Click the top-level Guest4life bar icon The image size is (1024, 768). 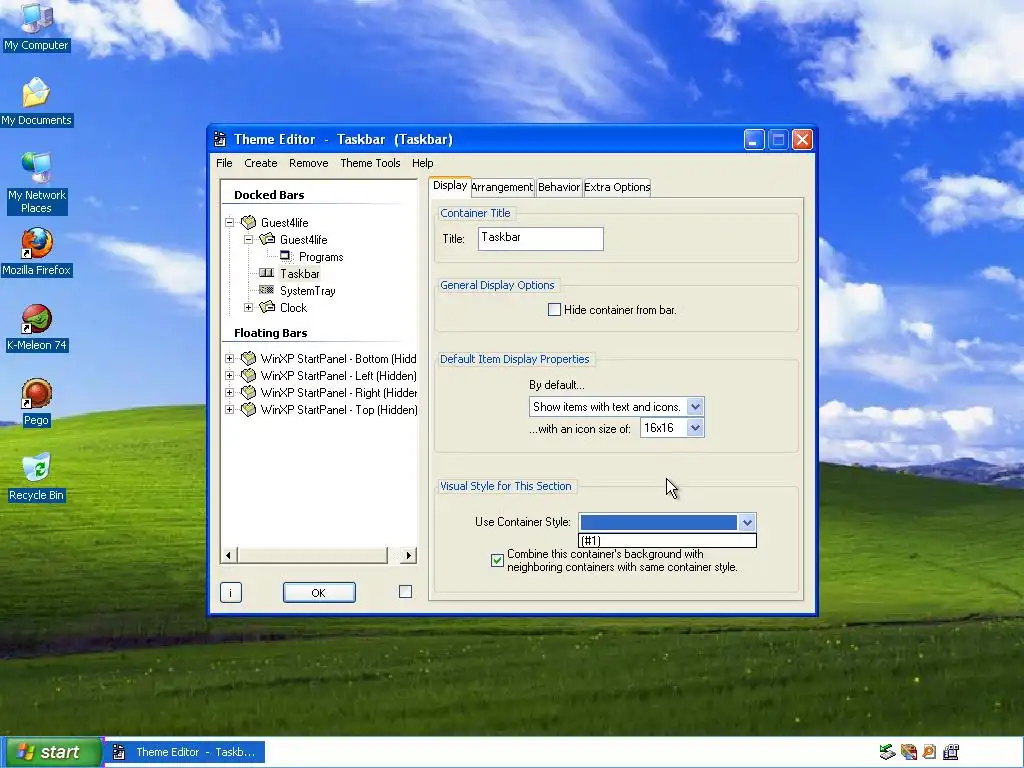point(249,222)
